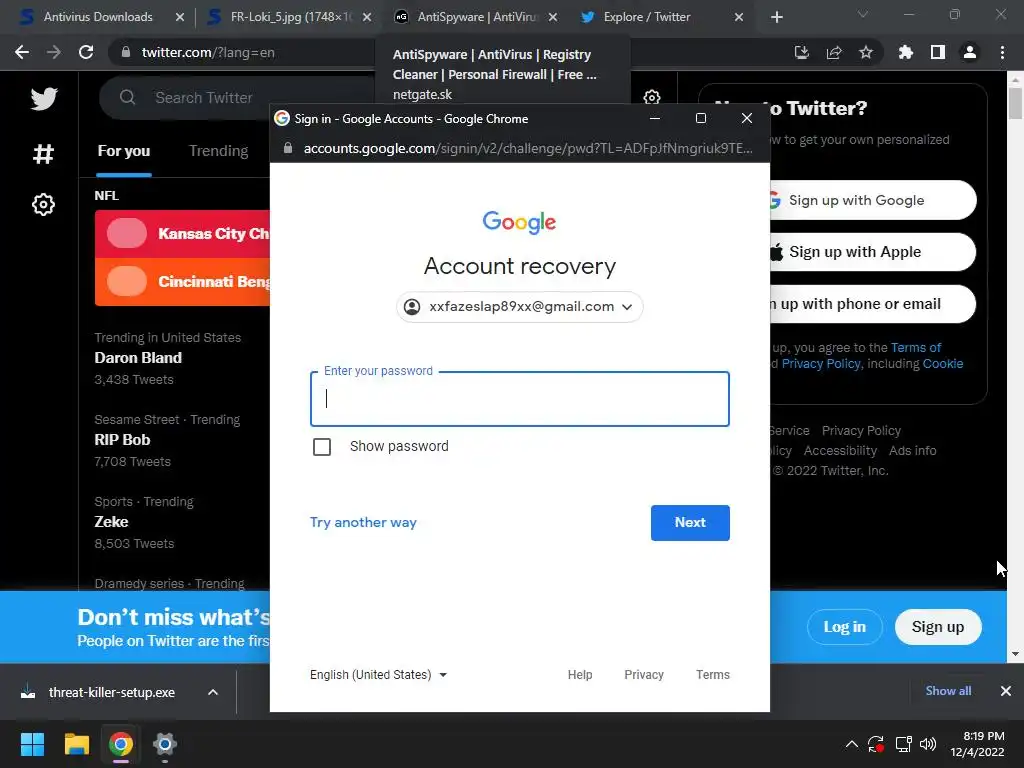The height and width of the screenshot is (768, 1024).
Task: Open the Daron Bland trending topic
Action: pyautogui.click(x=138, y=358)
